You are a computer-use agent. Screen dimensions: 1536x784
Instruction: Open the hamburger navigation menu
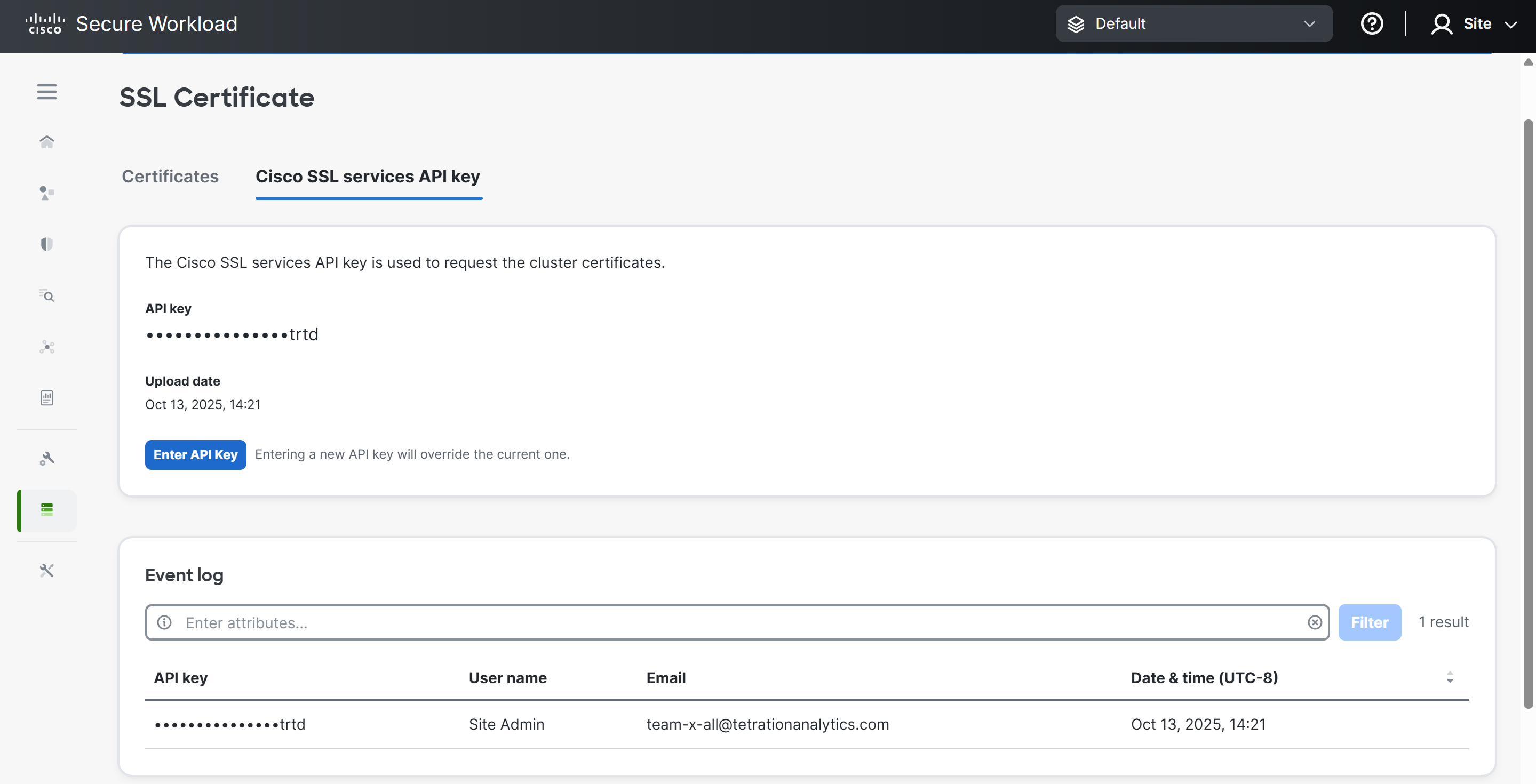(46, 92)
